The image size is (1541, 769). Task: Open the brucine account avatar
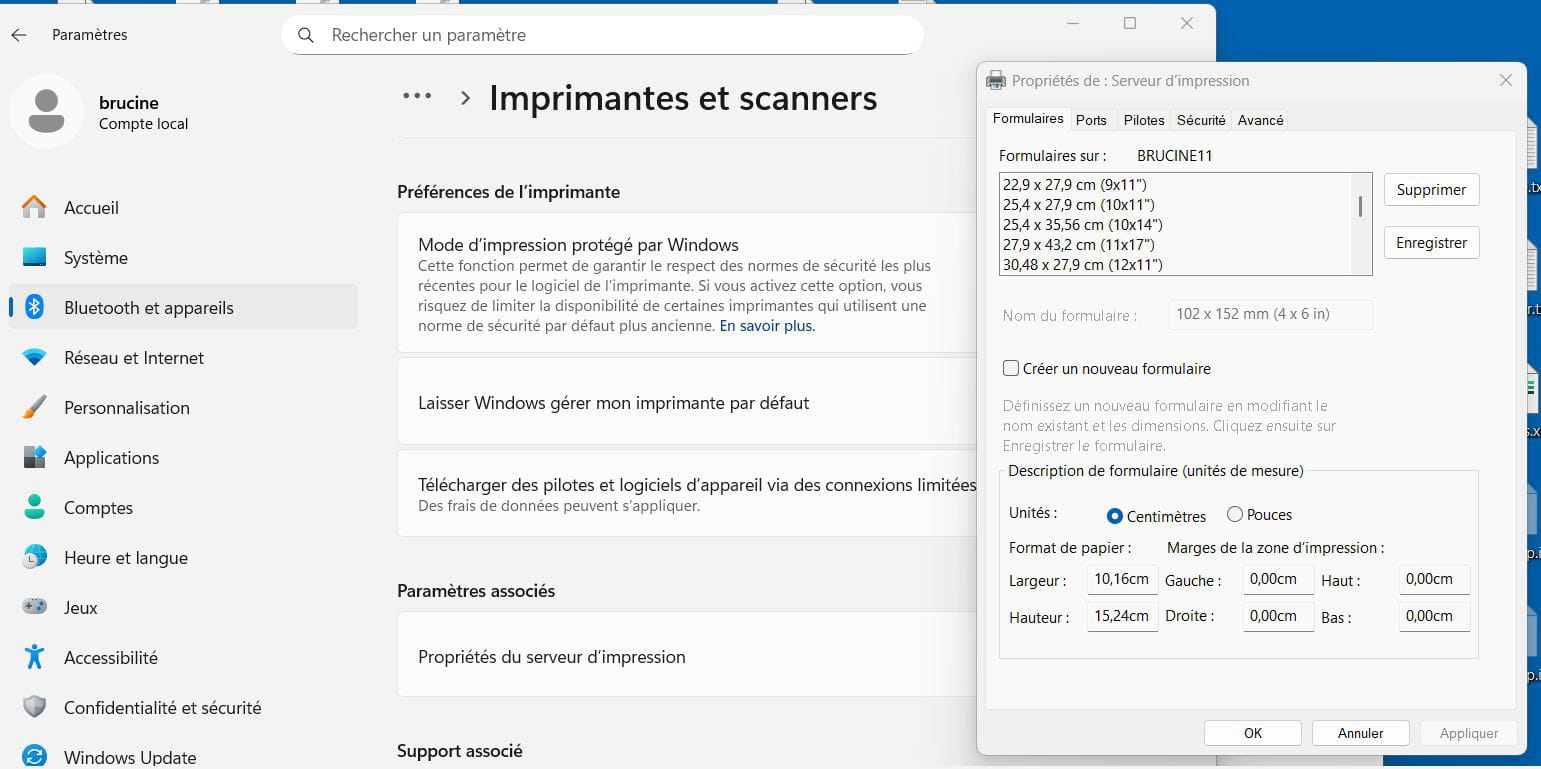click(x=46, y=110)
